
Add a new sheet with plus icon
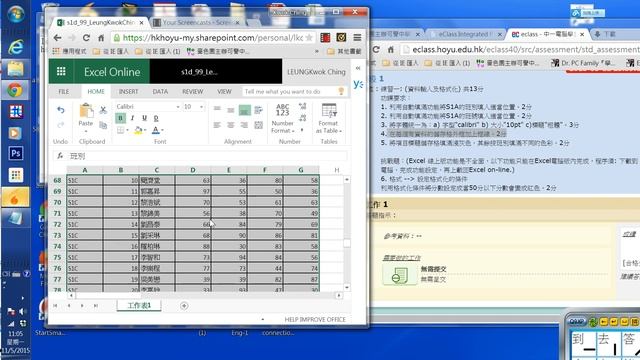tap(184, 306)
